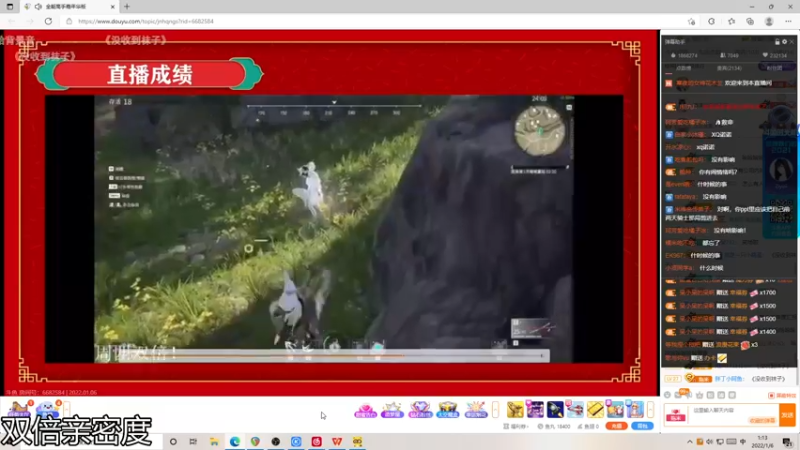
Task: Expand the right gift list arrow
Action: (651, 409)
